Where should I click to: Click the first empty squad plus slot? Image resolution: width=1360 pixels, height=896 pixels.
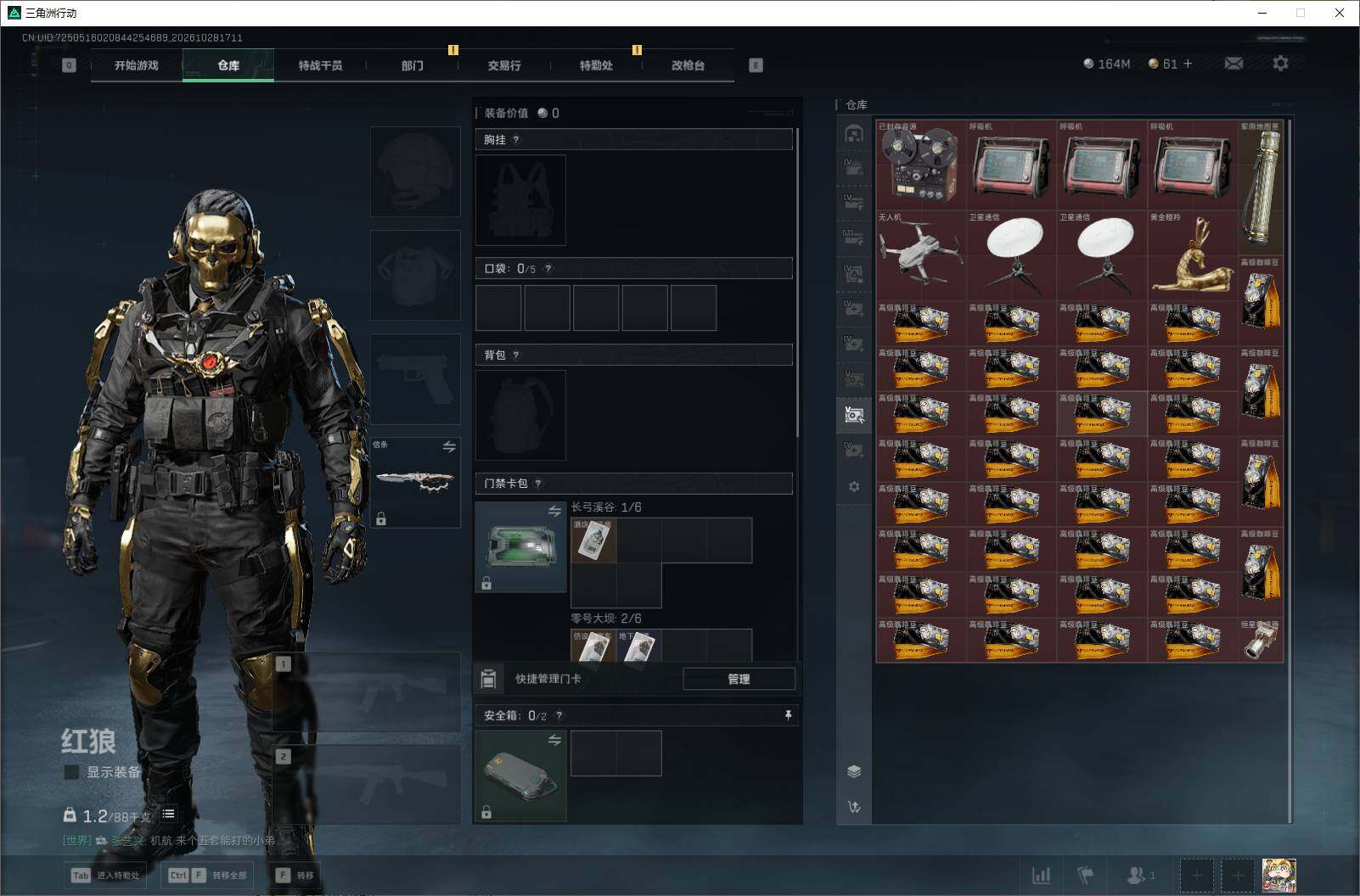click(x=1196, y=875)
